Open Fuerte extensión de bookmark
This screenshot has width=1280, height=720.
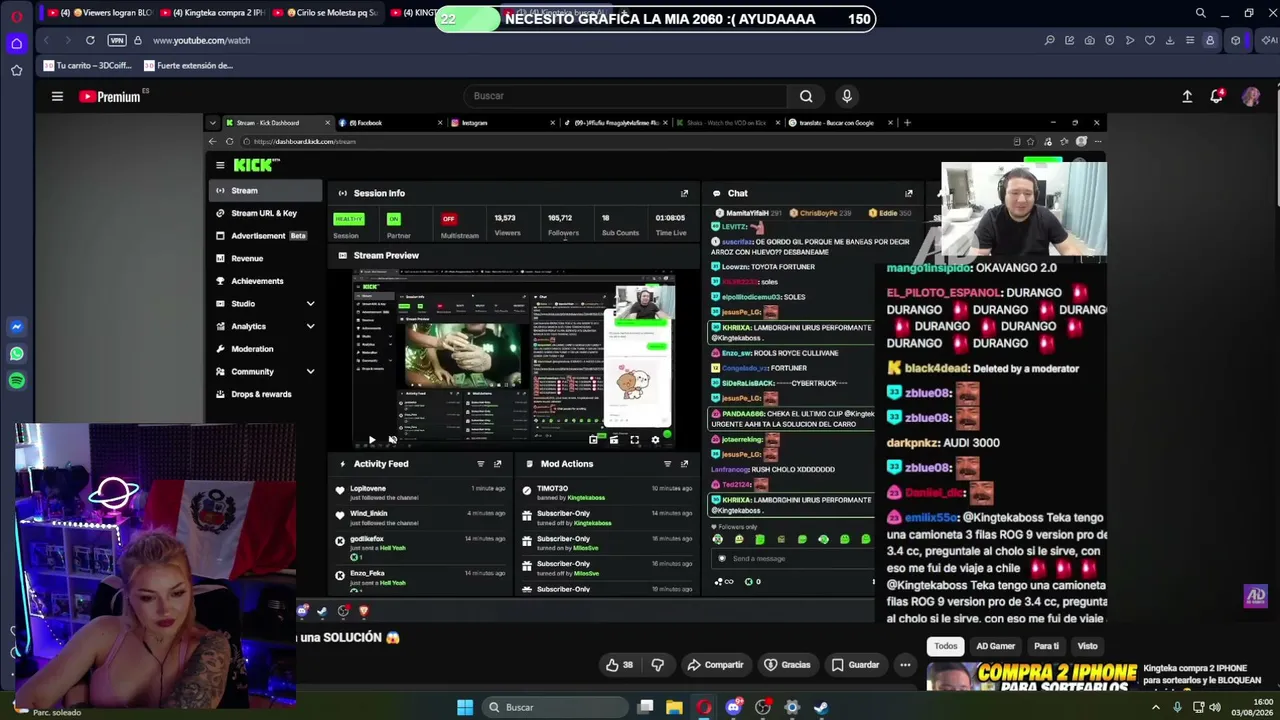pyautogui.click(x=188, y=66)
